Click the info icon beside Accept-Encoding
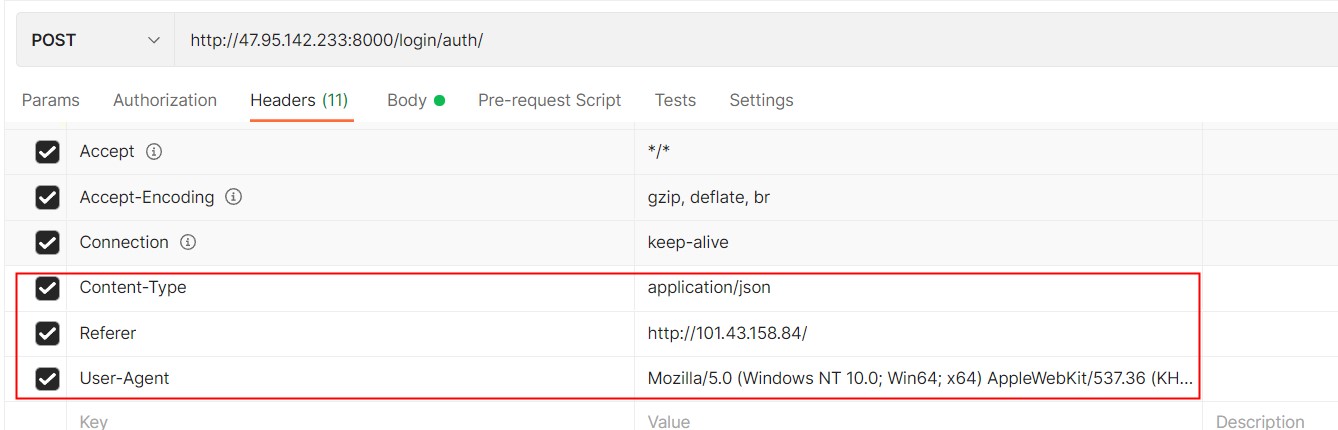Viewport: 1338px width, 430px height. [233, 197]
